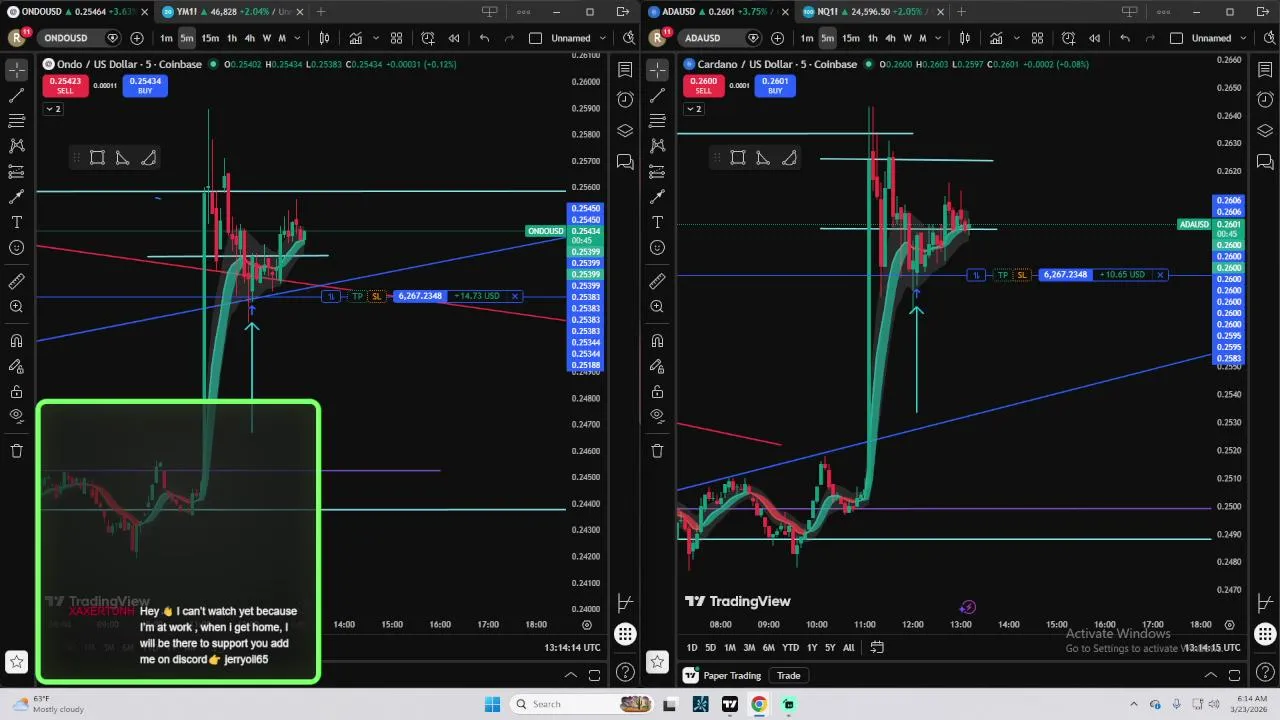Start bar replay in ONDOUSD window
Screen dimensions: 1280x720
click(454, 38)
